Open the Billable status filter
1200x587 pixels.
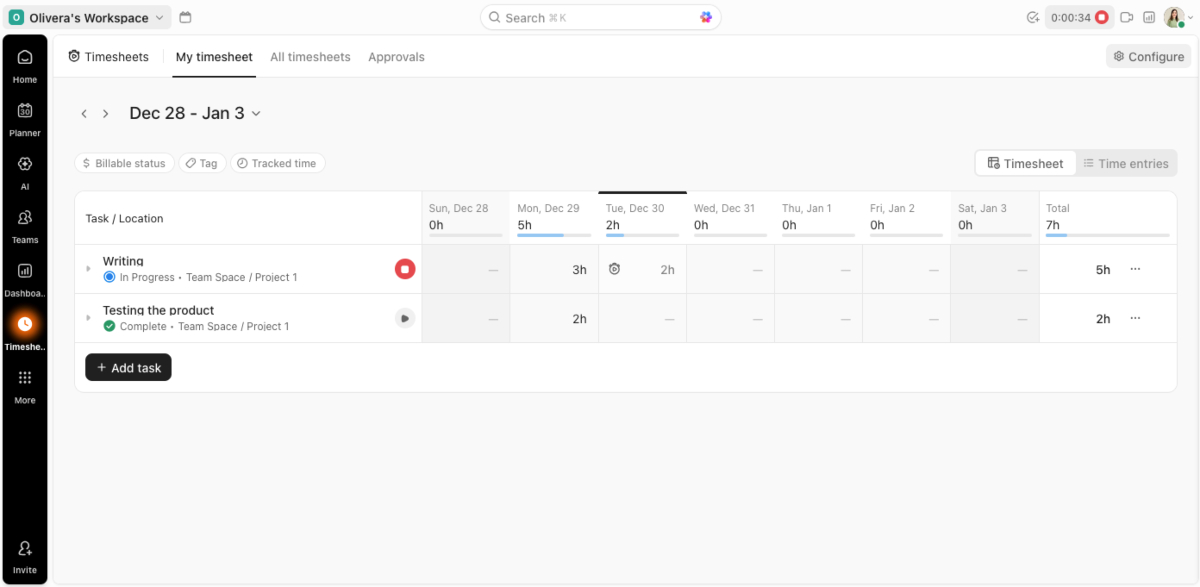(124, 163)
